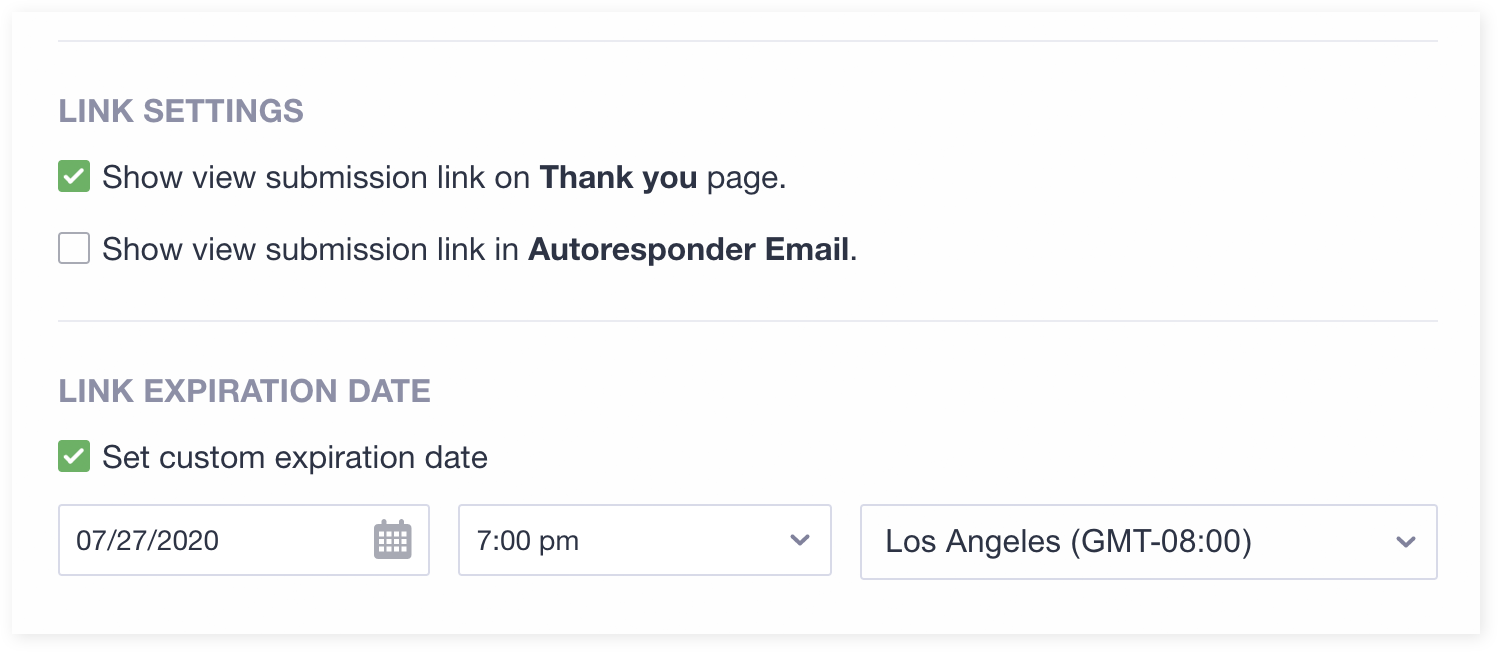Image resolution: width=1498 pixels, height=652 pixels.
Task: Expand the Los Angeles timezone dropdown
Action: pyautogui.click(x=1148, y=542)
